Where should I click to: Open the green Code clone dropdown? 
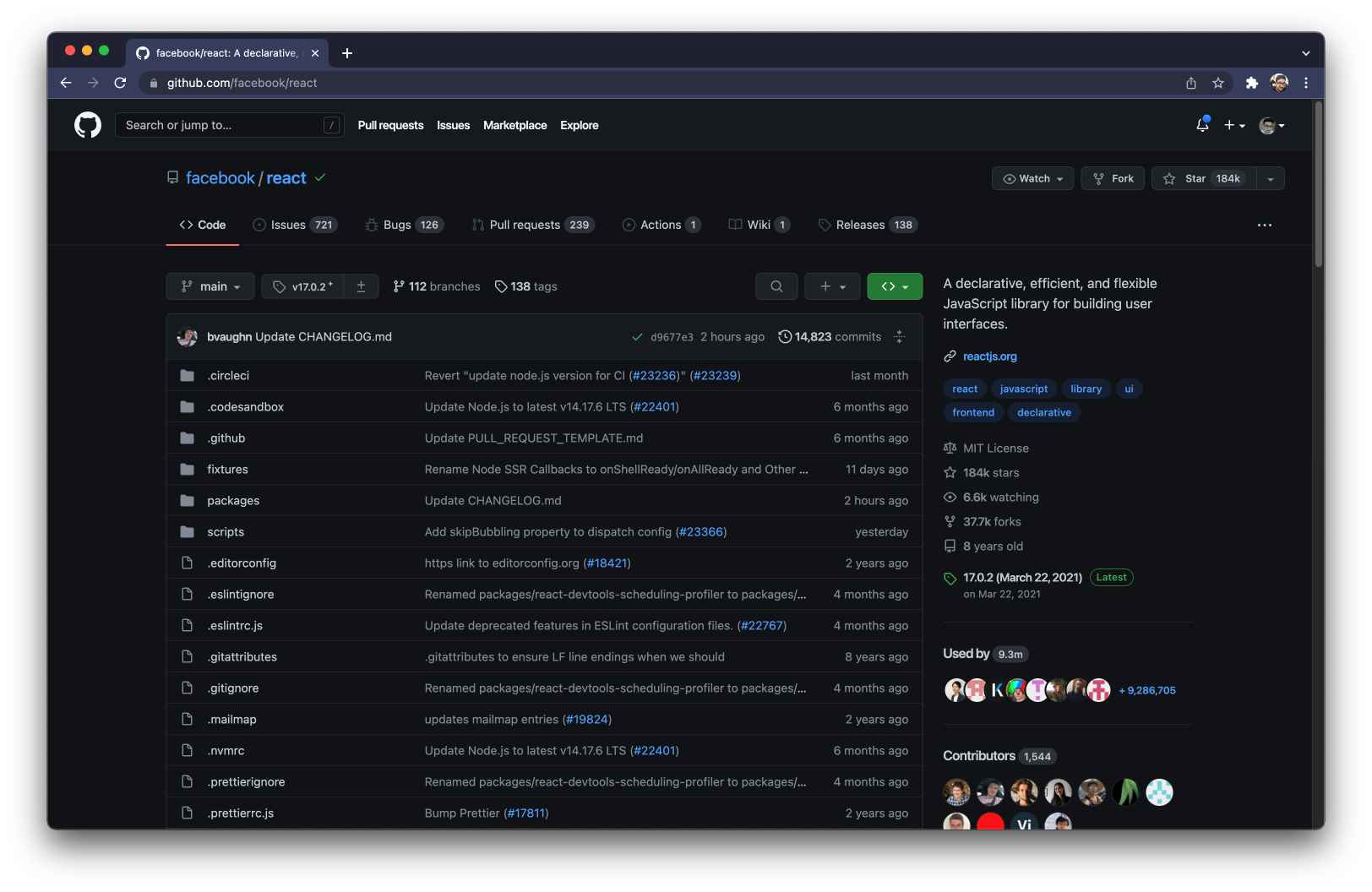[895, 286]
